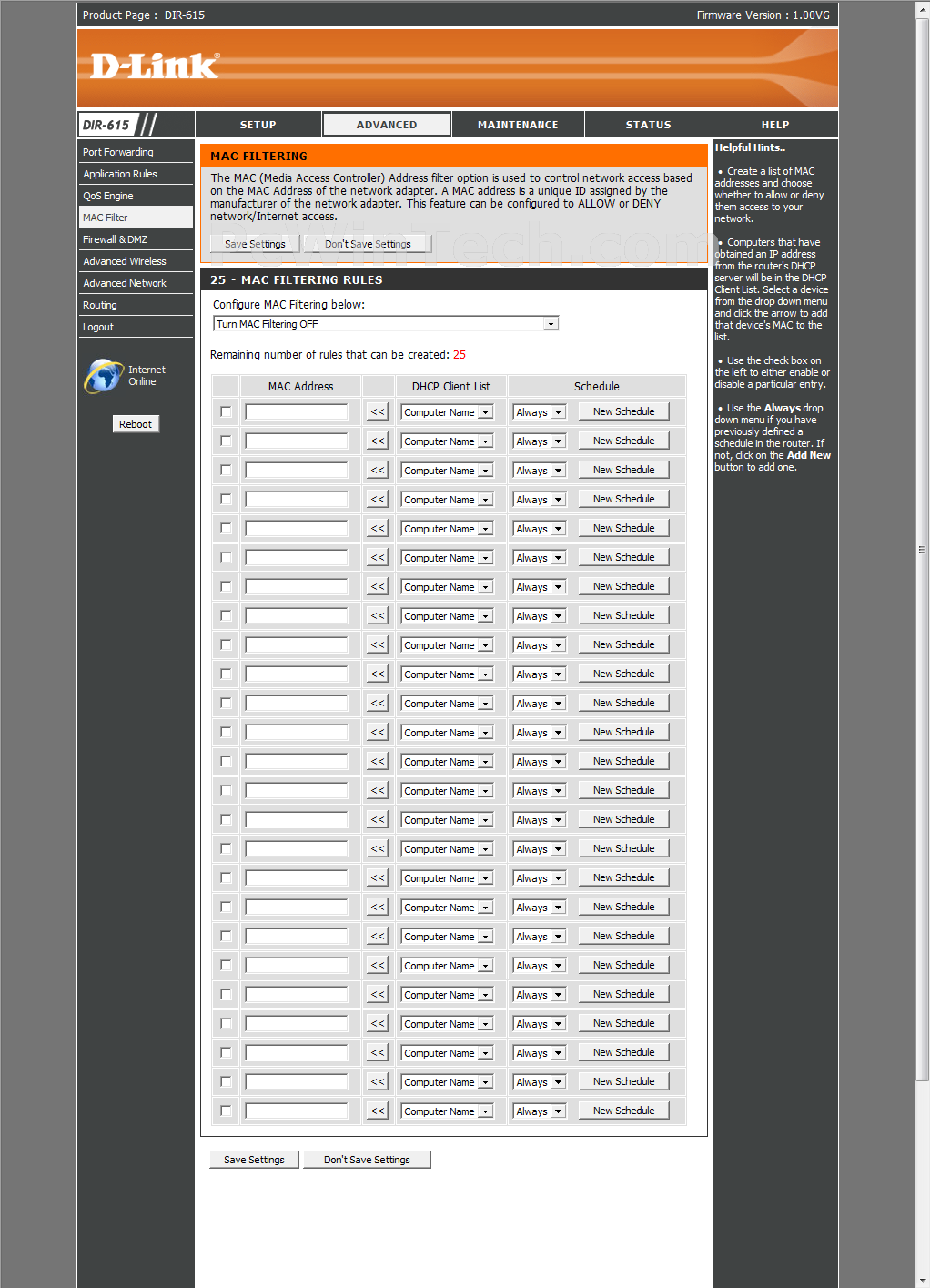The height and width of the screenshot is (1288, 930).
Task: Click the << copy arrow in the third rule row
Action: [378, 471]
